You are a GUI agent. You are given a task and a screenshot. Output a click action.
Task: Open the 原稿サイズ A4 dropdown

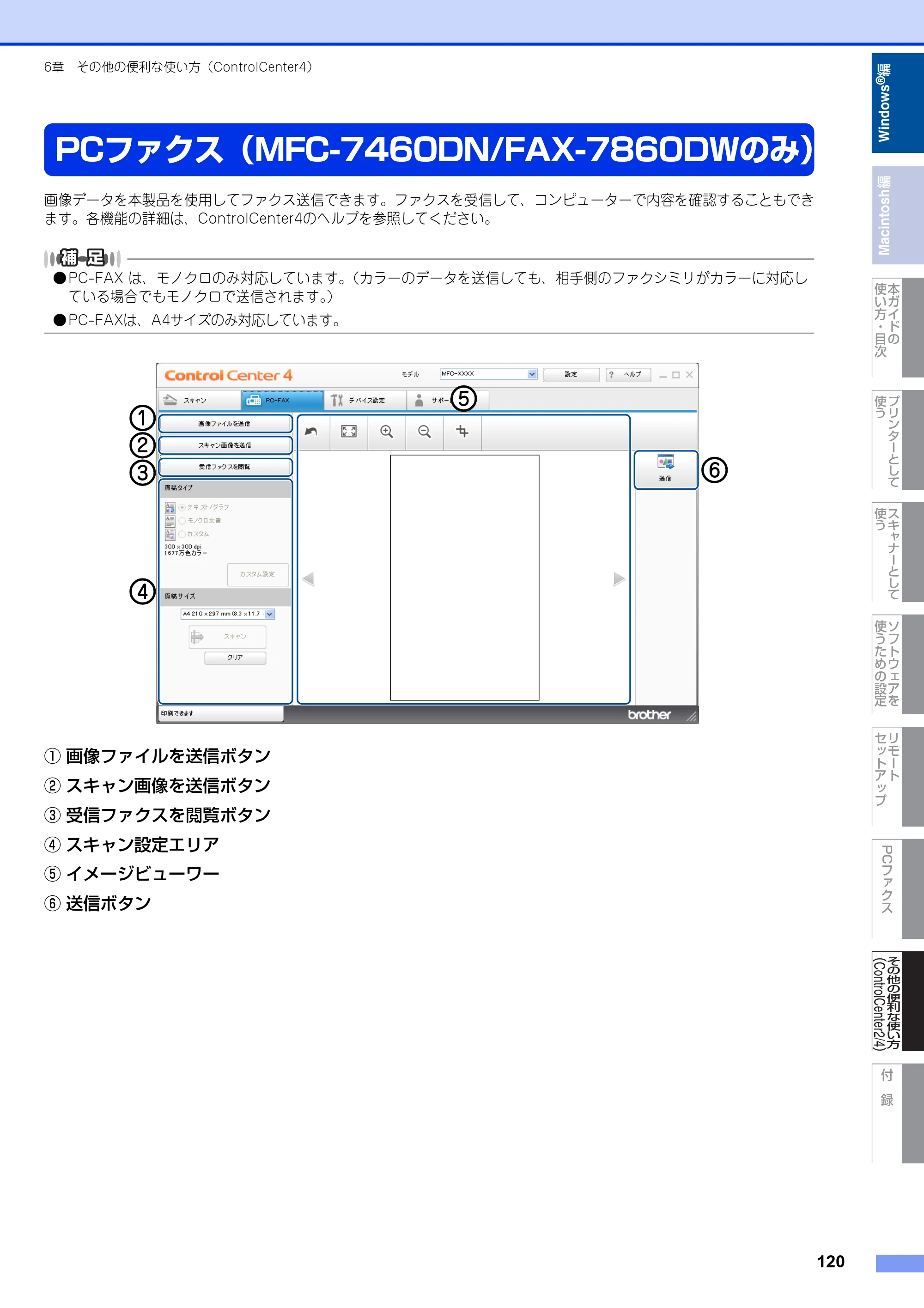point(228,614)
